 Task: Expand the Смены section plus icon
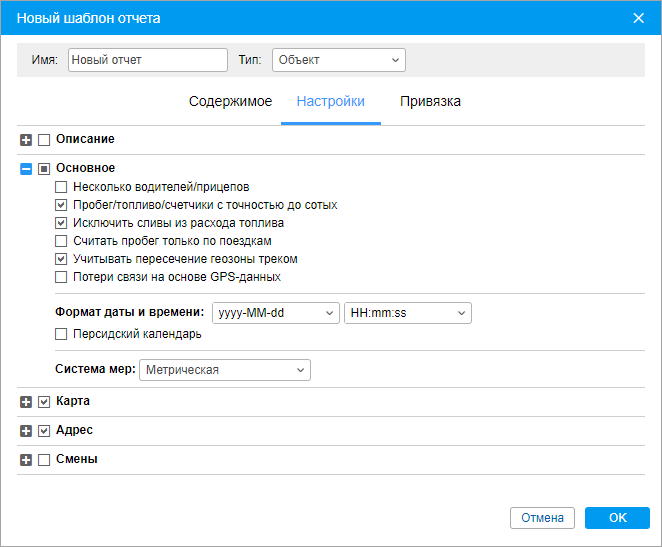[26, 460]
